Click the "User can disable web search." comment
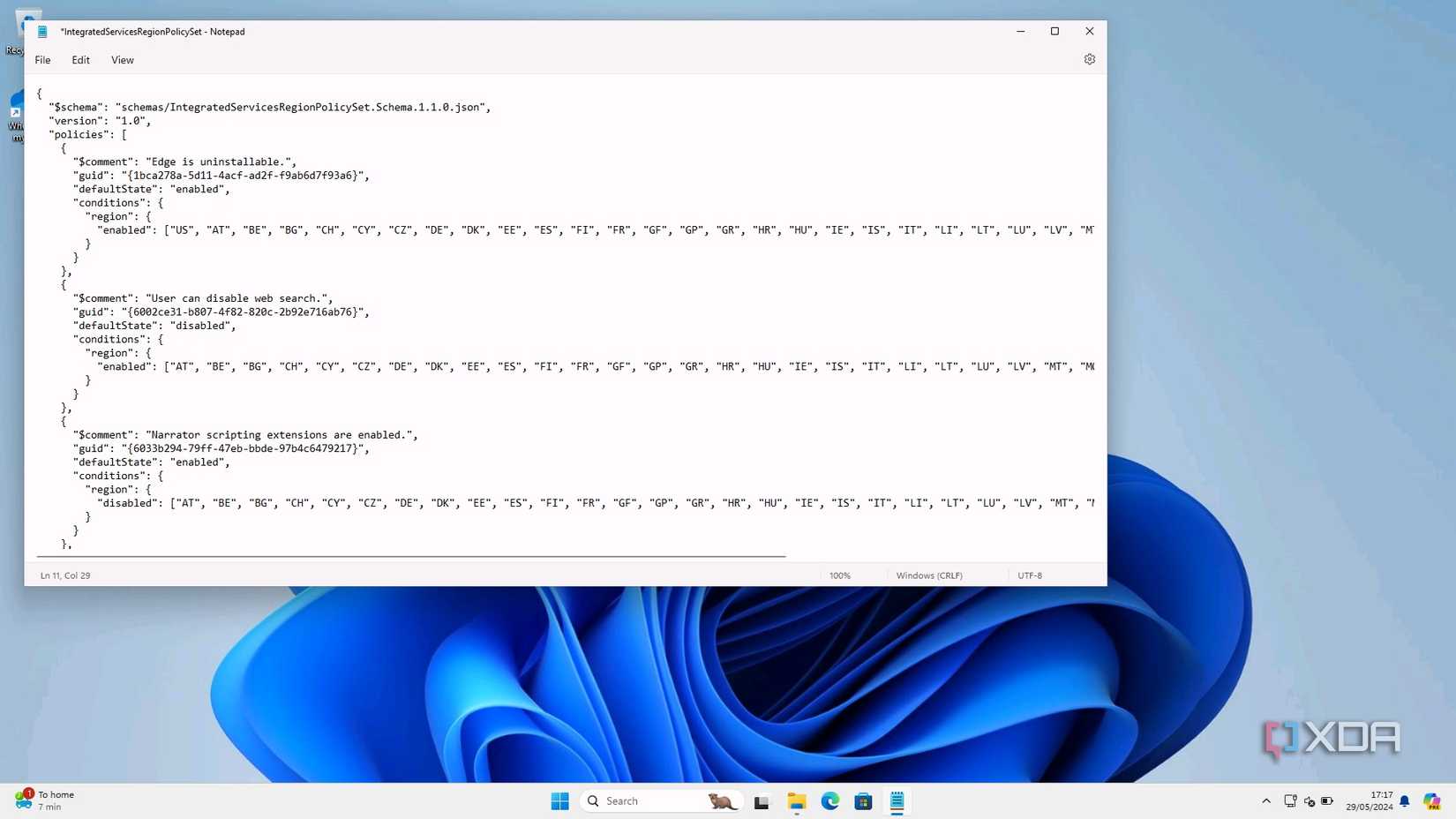 click(203, 298)
